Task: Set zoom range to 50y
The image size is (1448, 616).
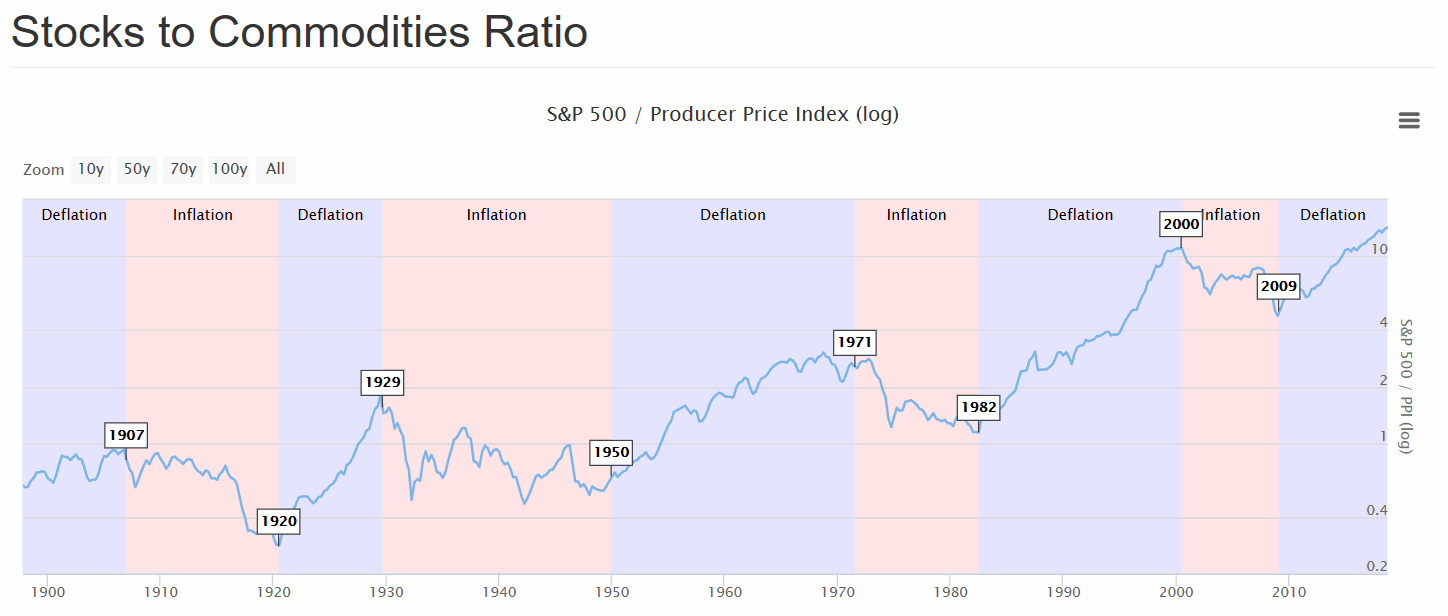Action: 137,169
